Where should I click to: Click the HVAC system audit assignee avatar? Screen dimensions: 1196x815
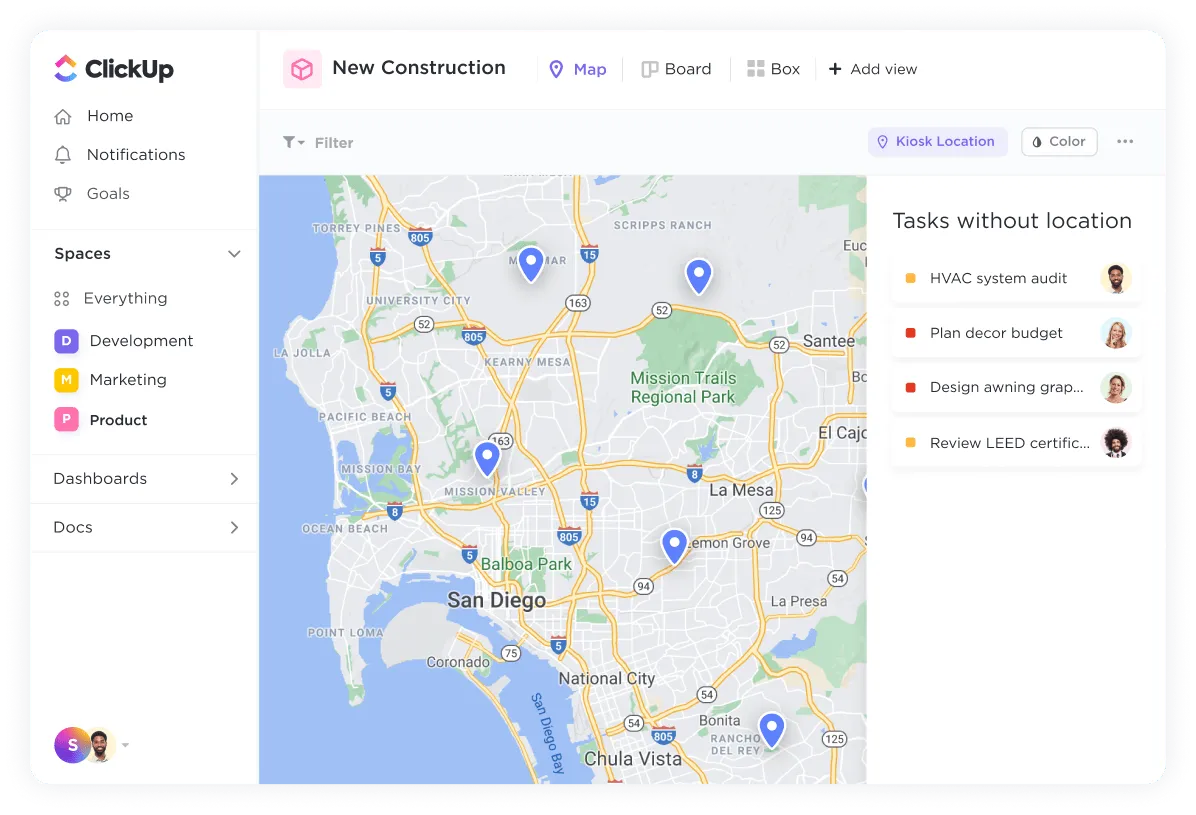[x=1116, y=279]
